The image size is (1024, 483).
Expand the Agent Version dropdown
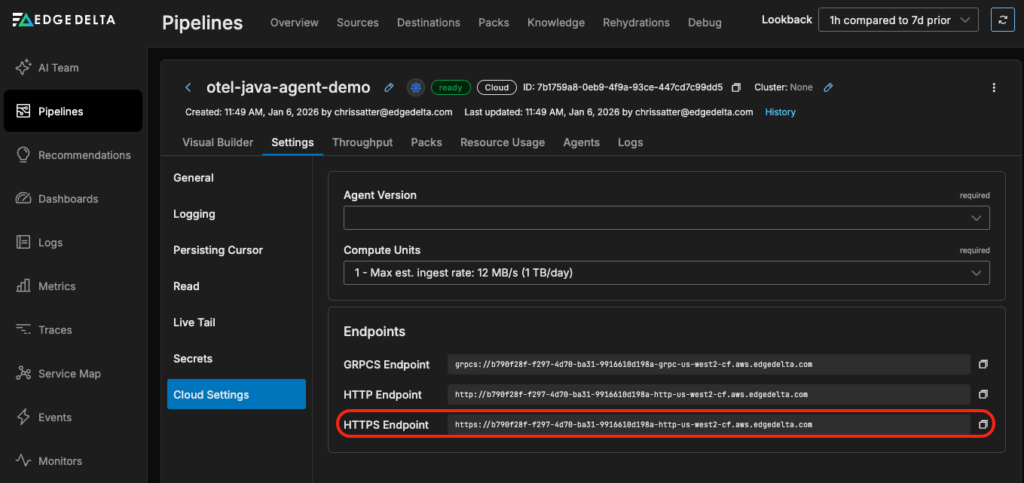coord(666,217)
